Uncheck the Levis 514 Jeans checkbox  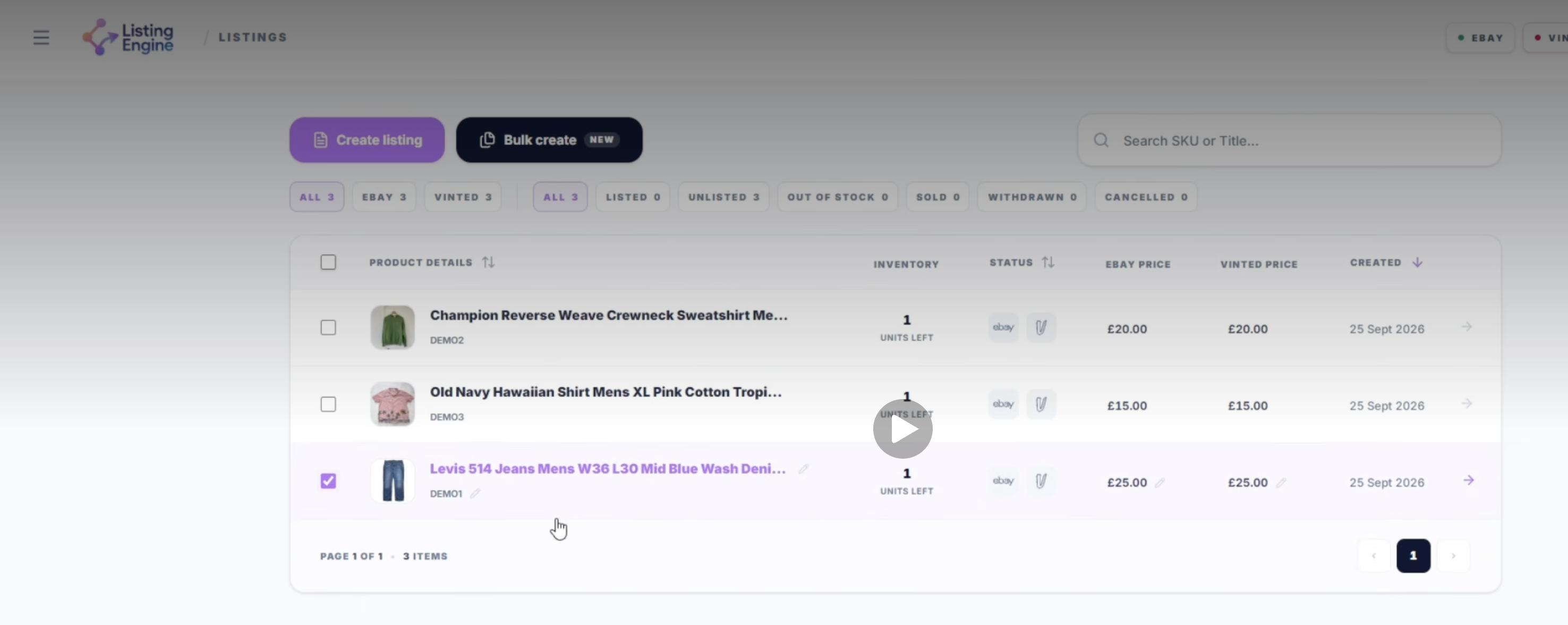(328, 481)
